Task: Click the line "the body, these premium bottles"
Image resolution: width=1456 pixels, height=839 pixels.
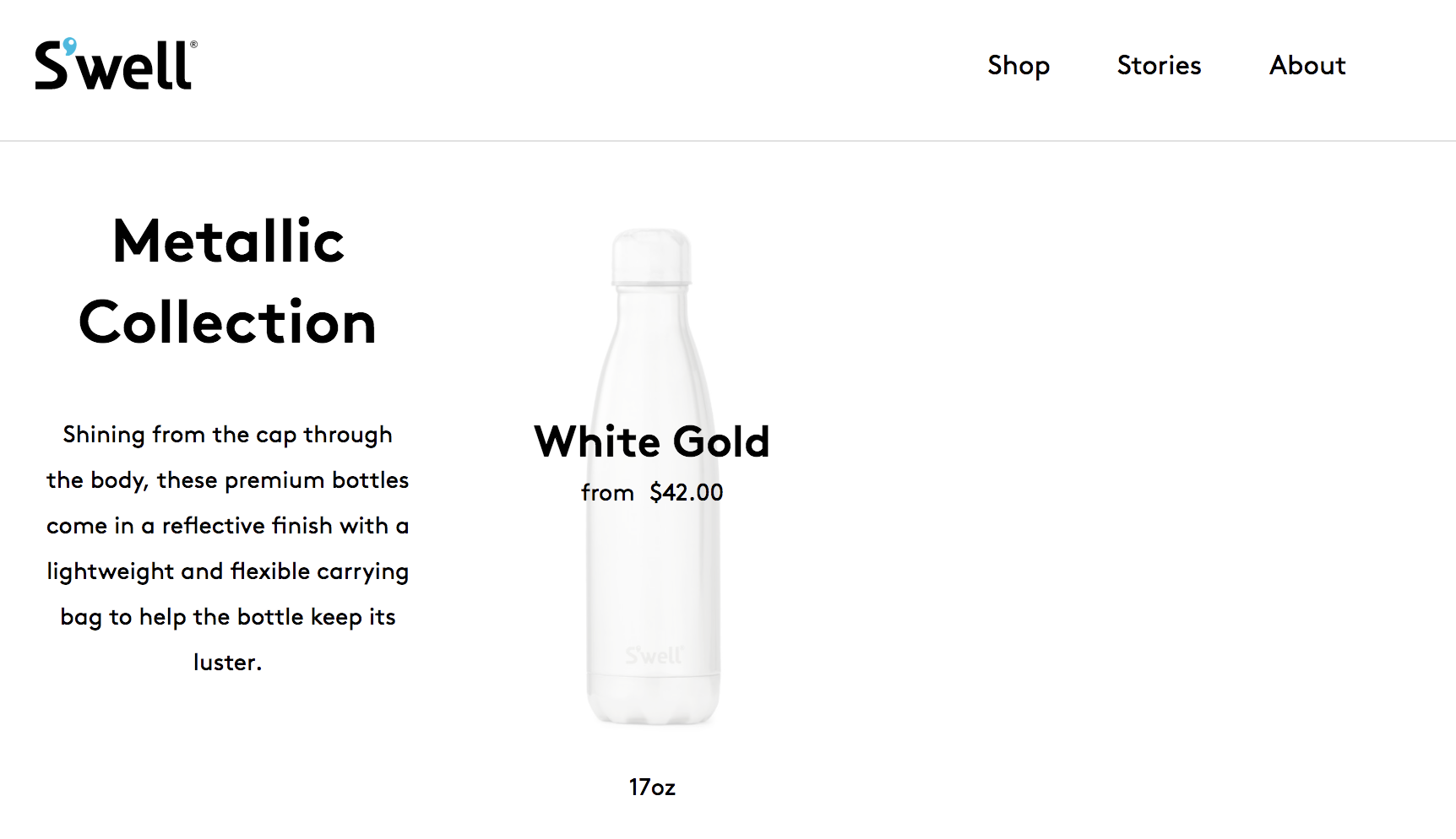Action: (227, 480)
